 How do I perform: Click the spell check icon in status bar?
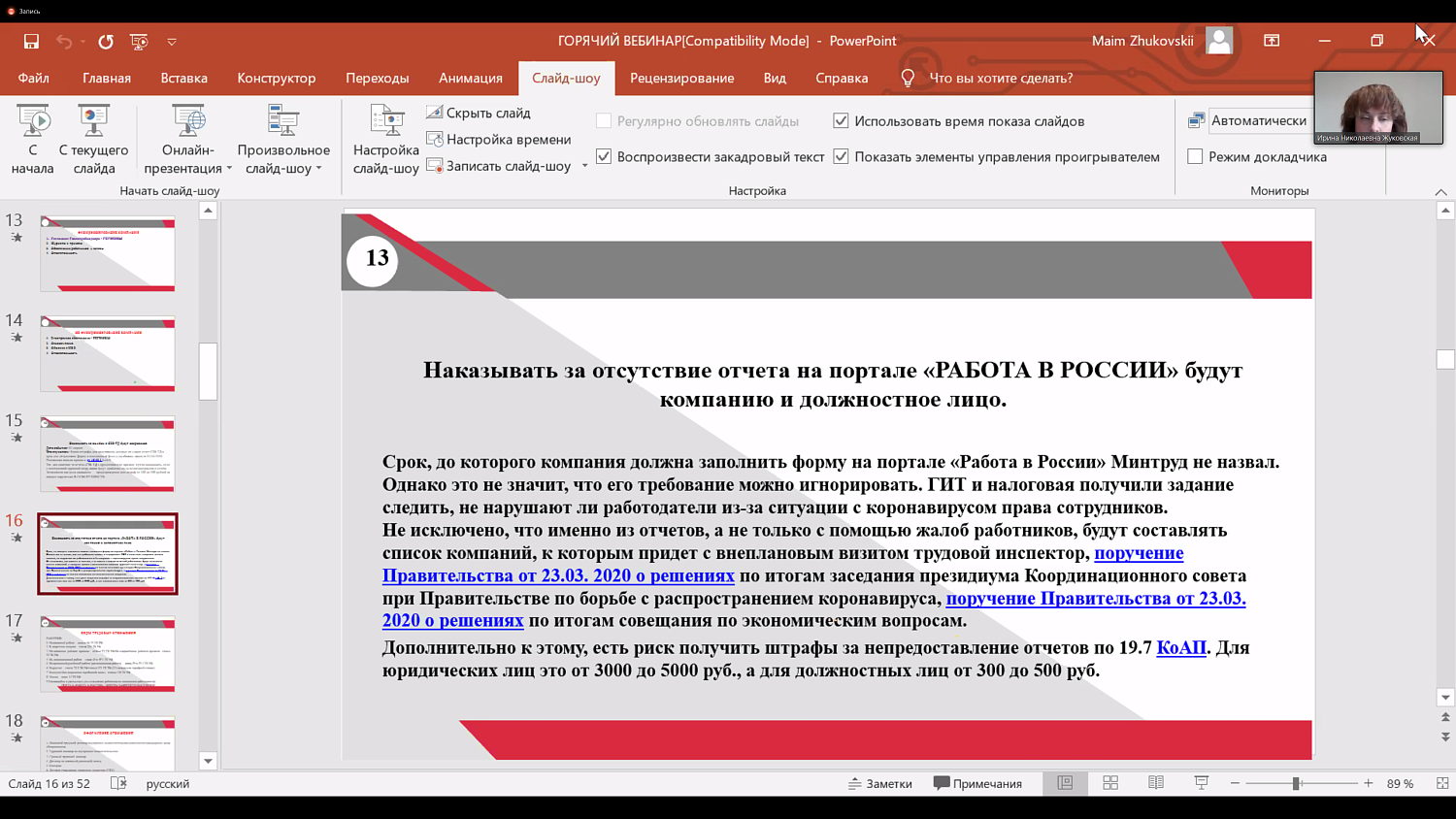tap(118, 783)
